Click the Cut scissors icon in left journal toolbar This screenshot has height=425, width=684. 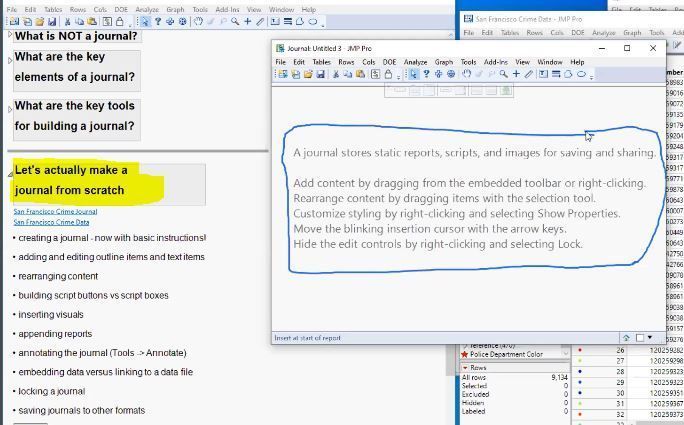pyautogui.click(x=67, y=21)
